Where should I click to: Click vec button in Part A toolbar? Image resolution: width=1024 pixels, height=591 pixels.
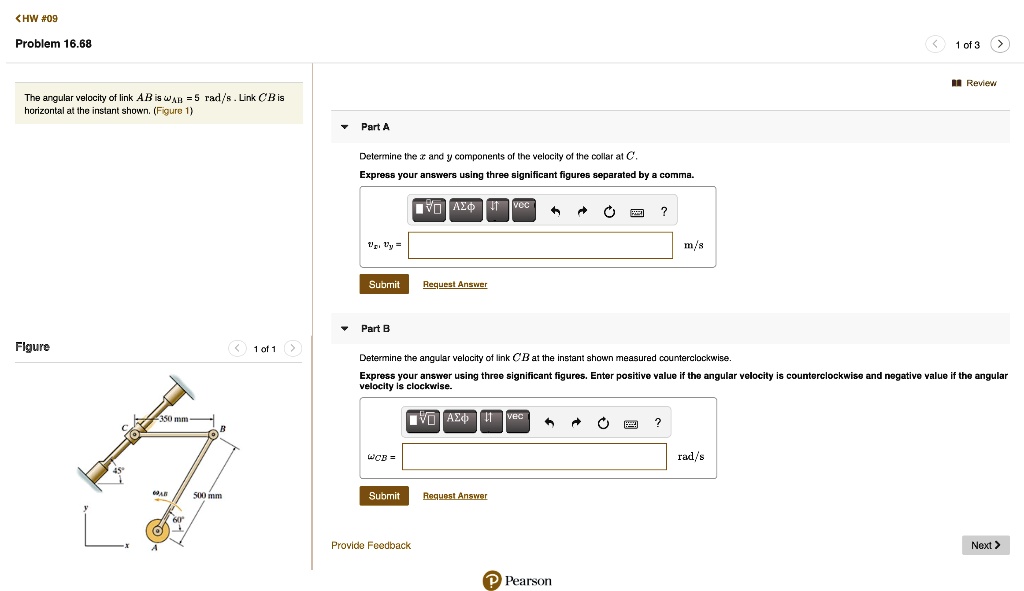pos(524,210)
